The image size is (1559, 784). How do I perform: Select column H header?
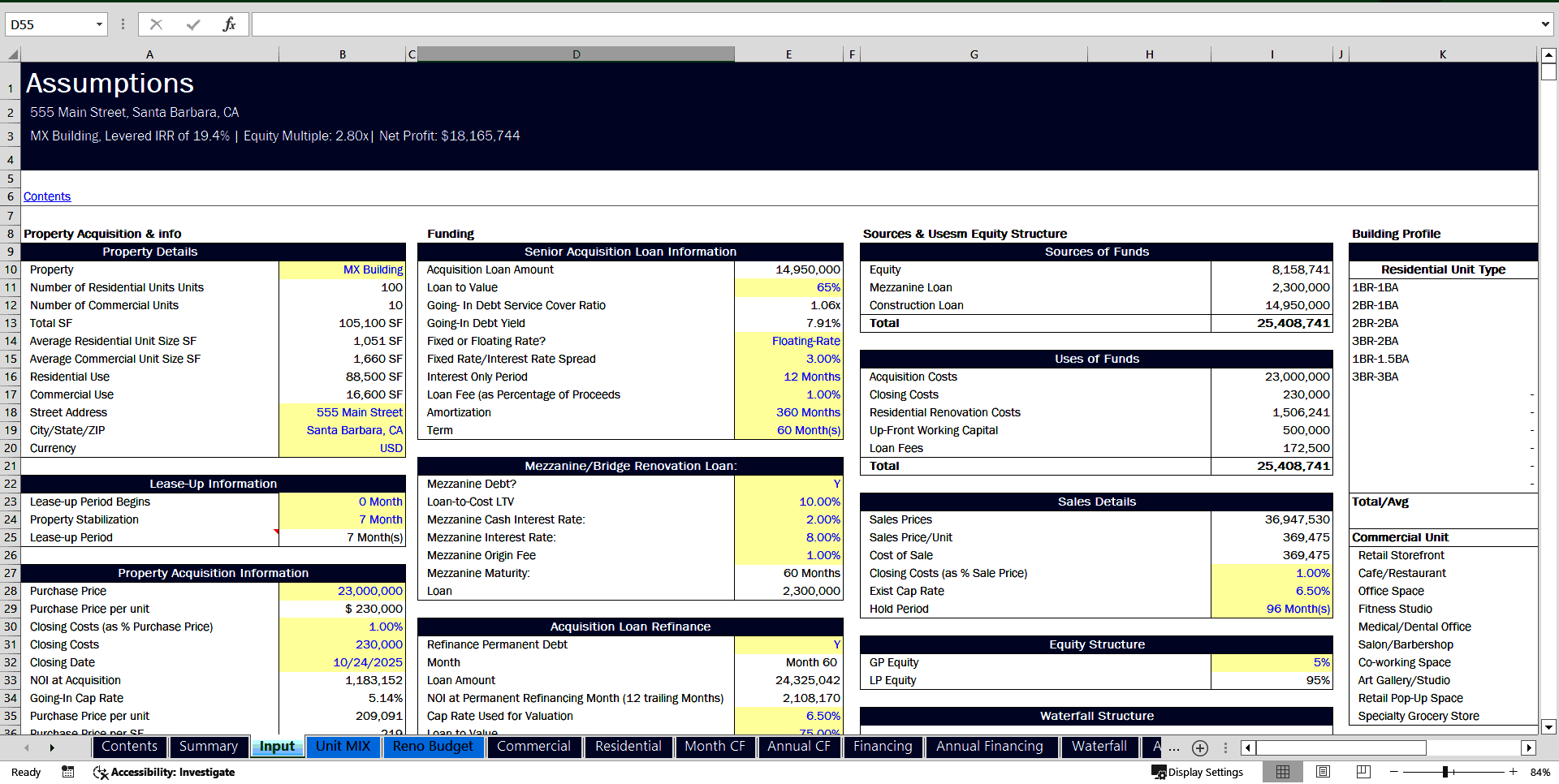click(x=1149, y=54)
